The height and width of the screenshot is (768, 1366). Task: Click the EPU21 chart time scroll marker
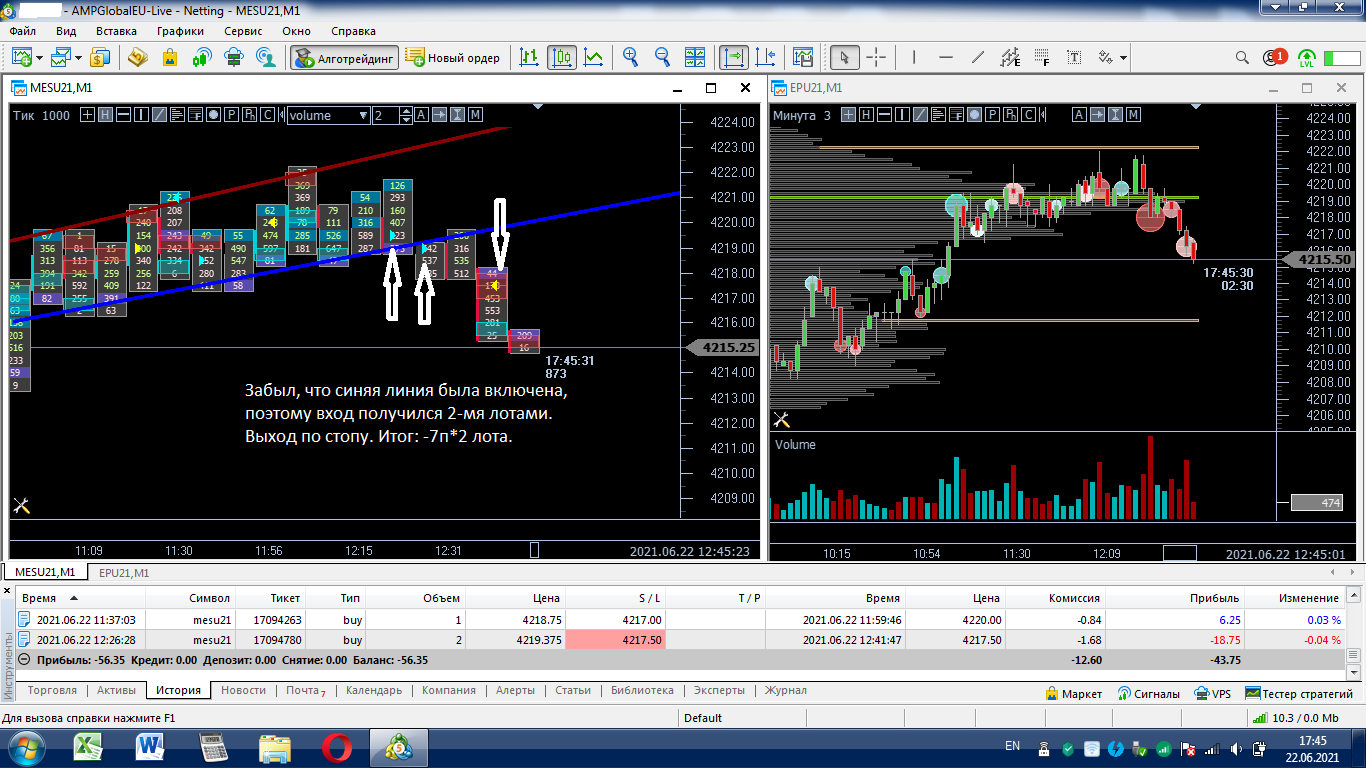[x=1180, y=552]
